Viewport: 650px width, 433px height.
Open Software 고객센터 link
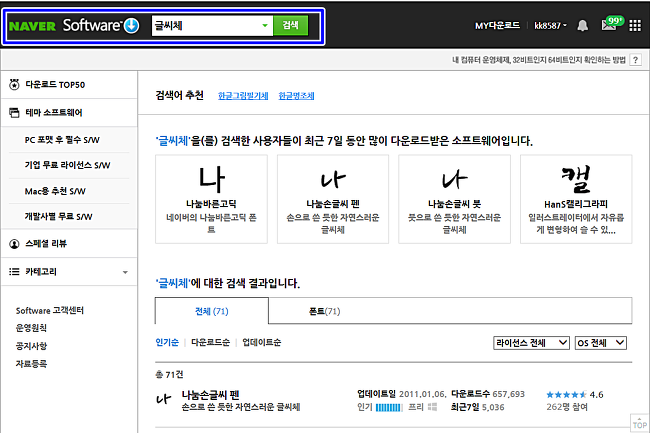(x=50, y=310)
